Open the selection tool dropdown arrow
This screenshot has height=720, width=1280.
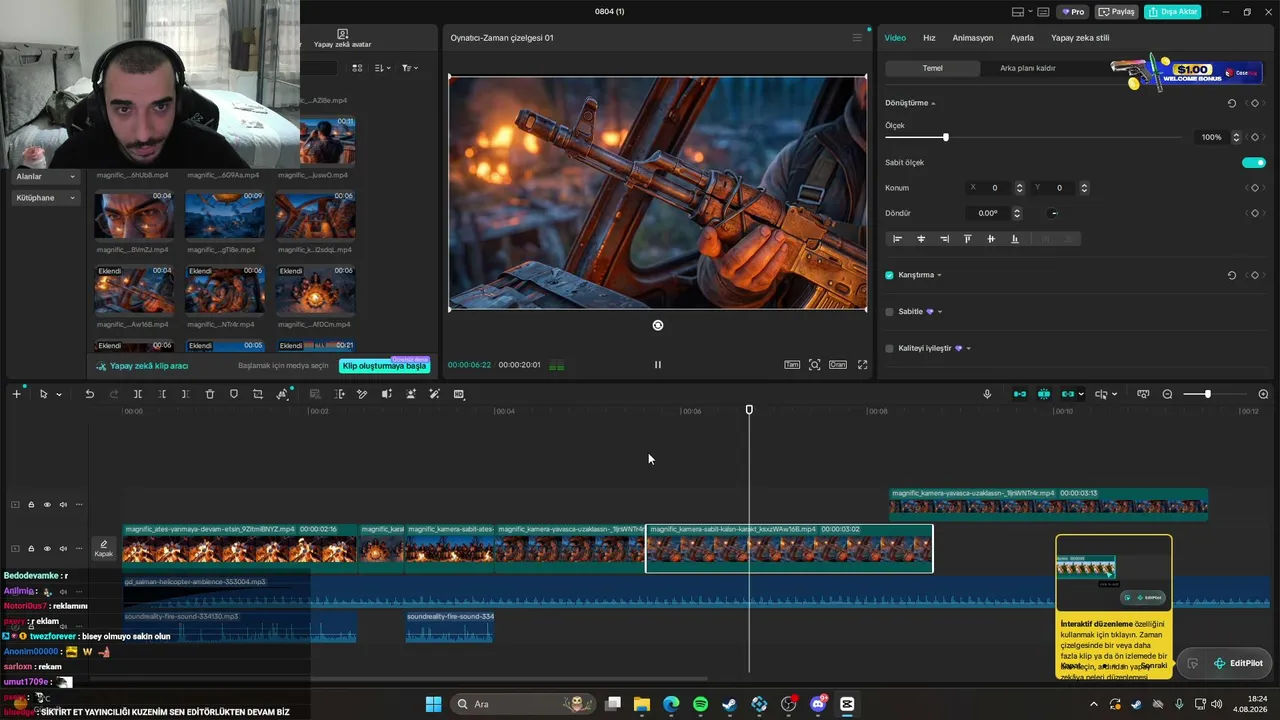coord(59,395)
